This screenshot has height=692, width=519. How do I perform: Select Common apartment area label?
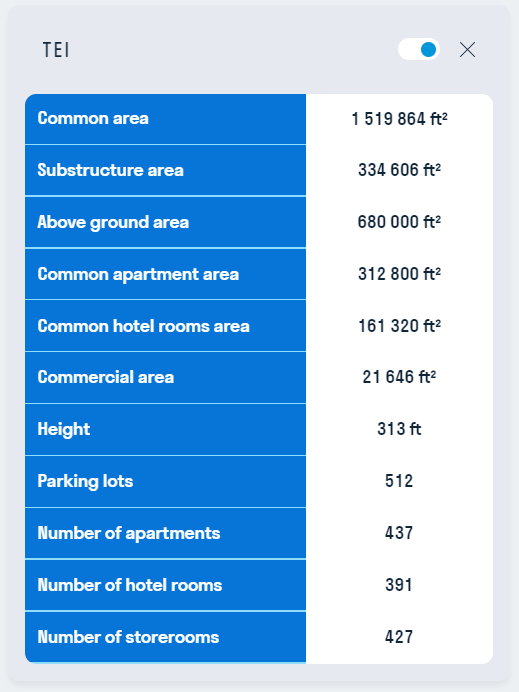click(138, 274)
